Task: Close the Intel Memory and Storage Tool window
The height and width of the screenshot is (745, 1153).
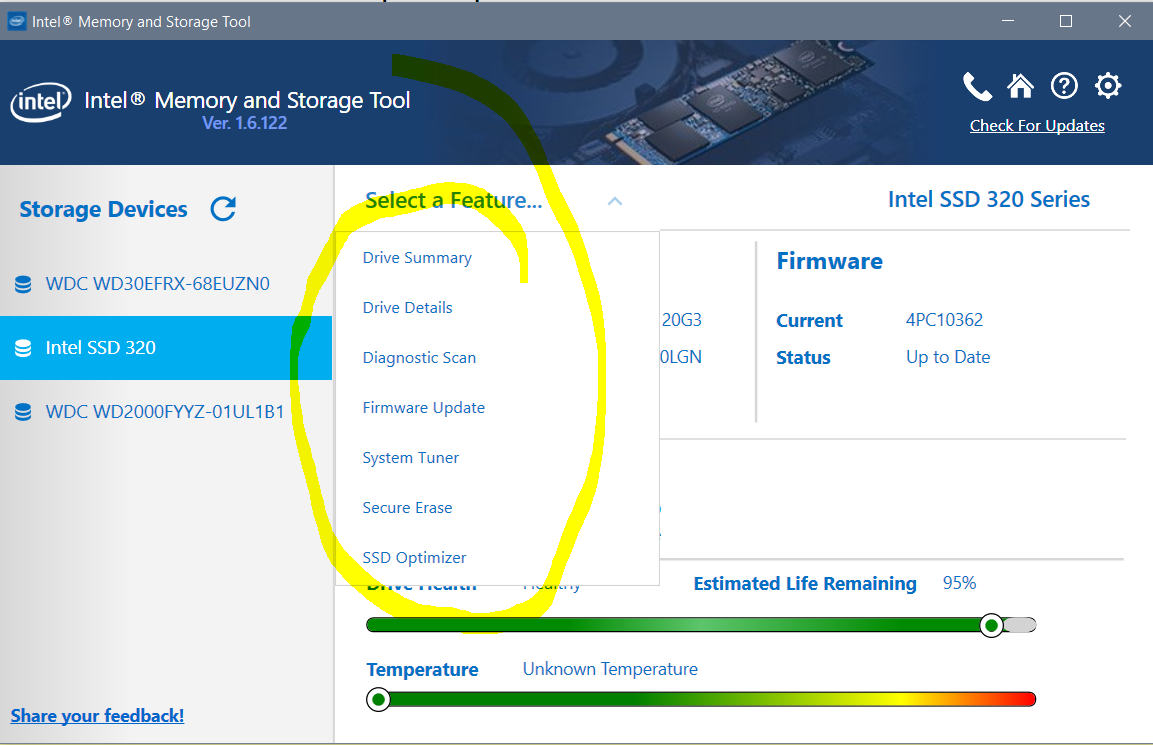Action: 1124,21
